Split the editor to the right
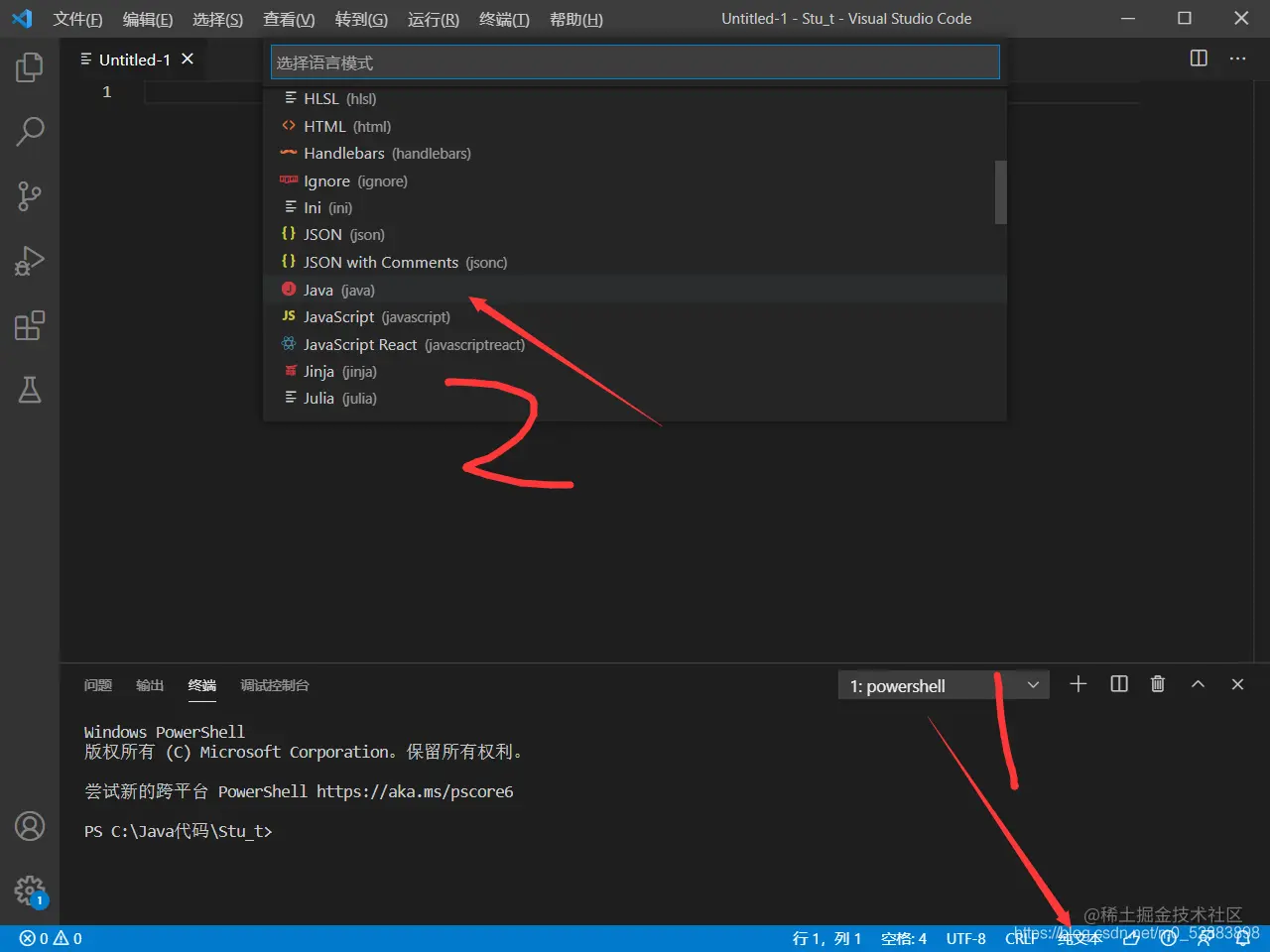This screenshot has width=1270, height=952. point(1199,59)
